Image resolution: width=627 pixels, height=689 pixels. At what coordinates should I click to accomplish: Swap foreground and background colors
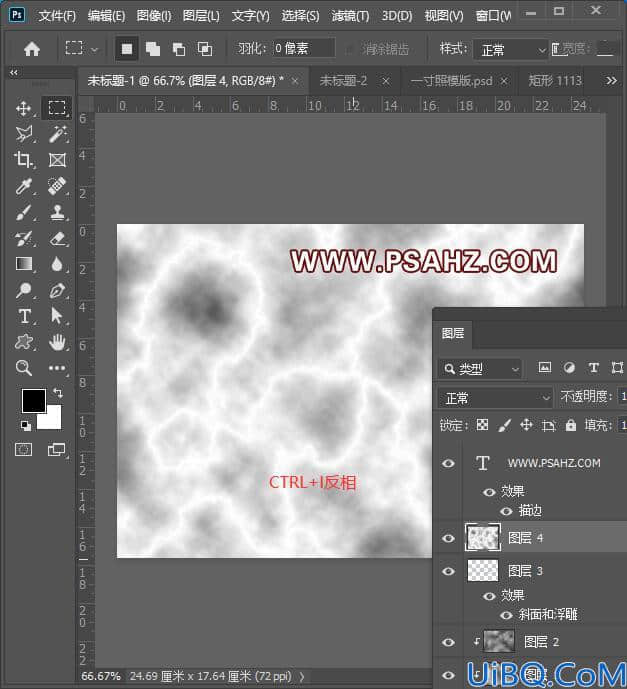click(58, 392)
